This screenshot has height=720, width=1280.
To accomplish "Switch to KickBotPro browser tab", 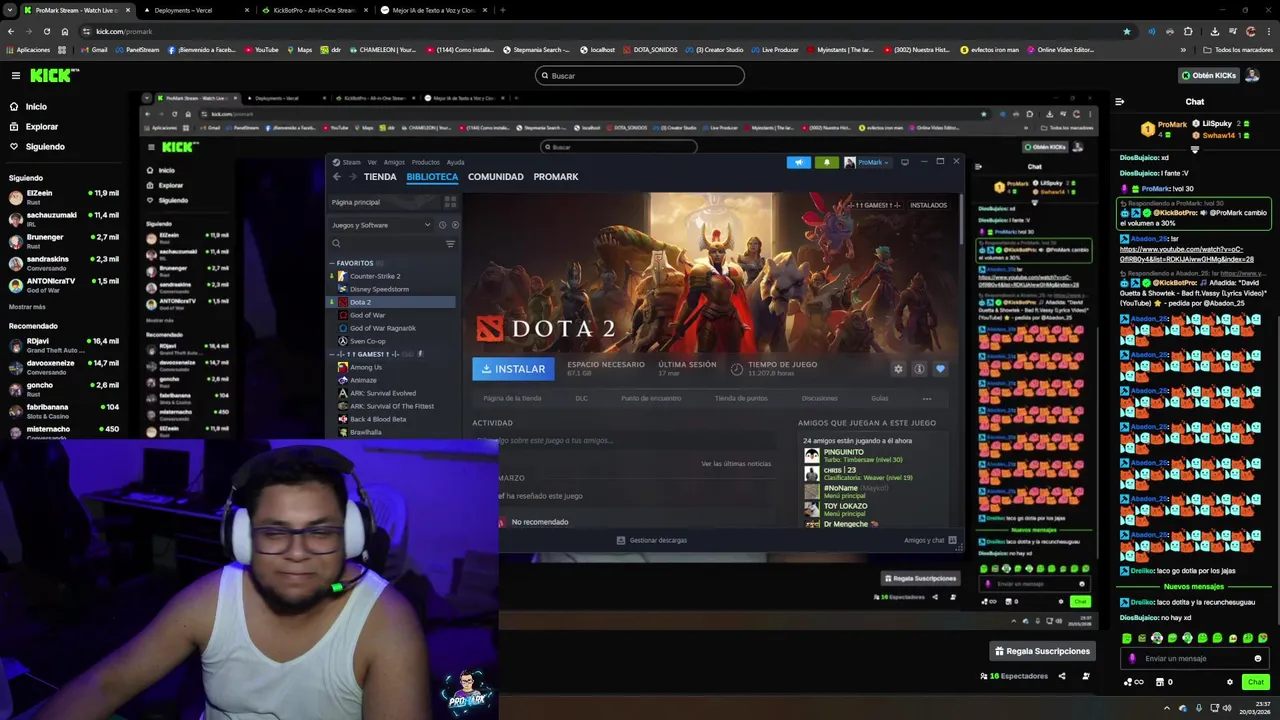I will tap(314, 10).
